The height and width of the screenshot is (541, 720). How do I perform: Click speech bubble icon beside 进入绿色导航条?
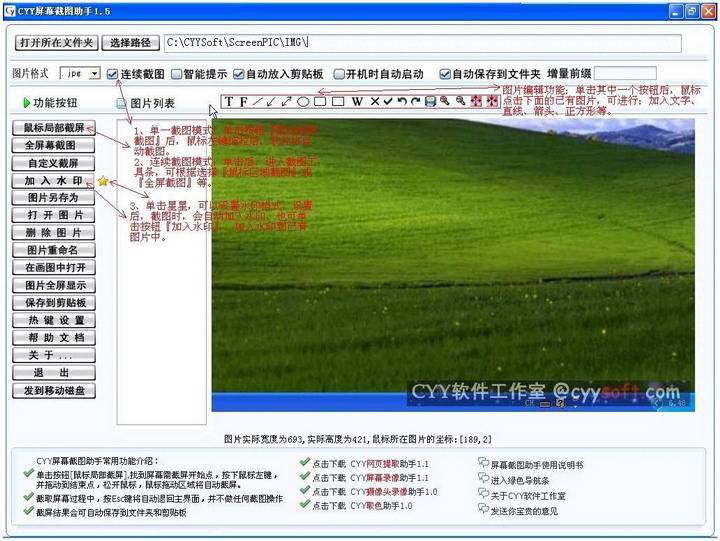pyautogui.click(x=483, y=479)
